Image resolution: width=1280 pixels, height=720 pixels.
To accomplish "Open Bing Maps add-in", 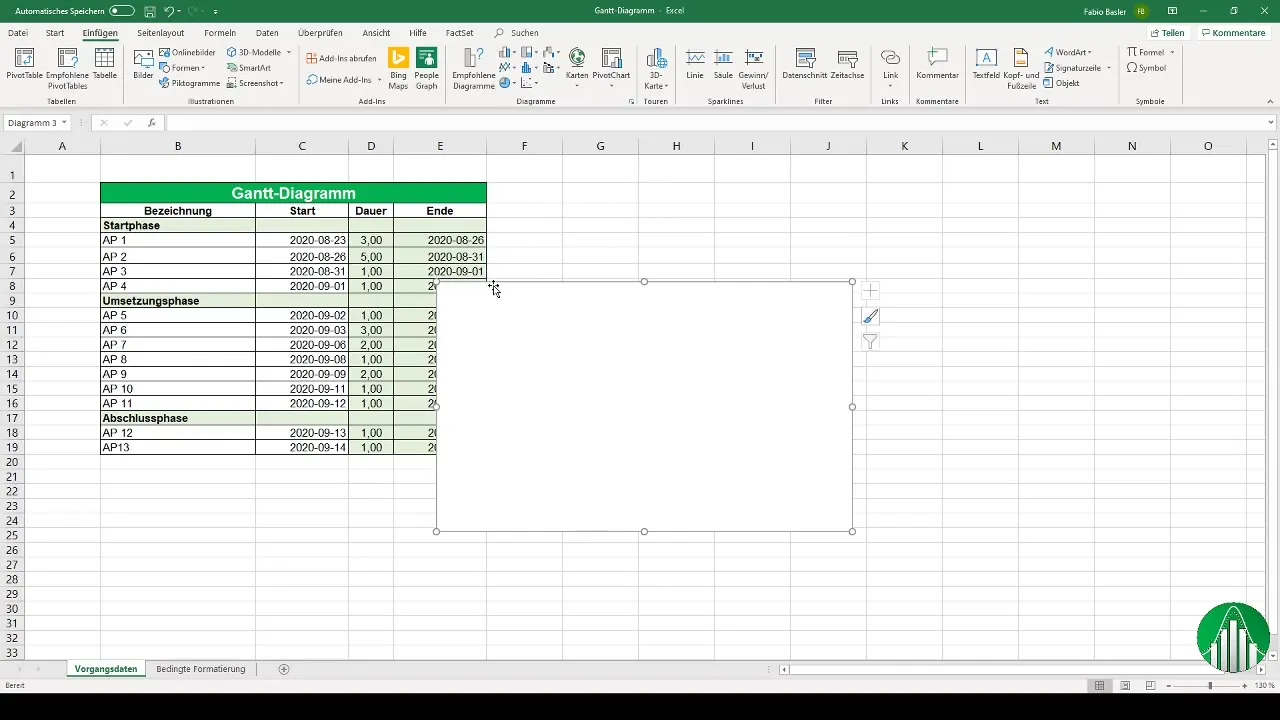I will 399,68.
